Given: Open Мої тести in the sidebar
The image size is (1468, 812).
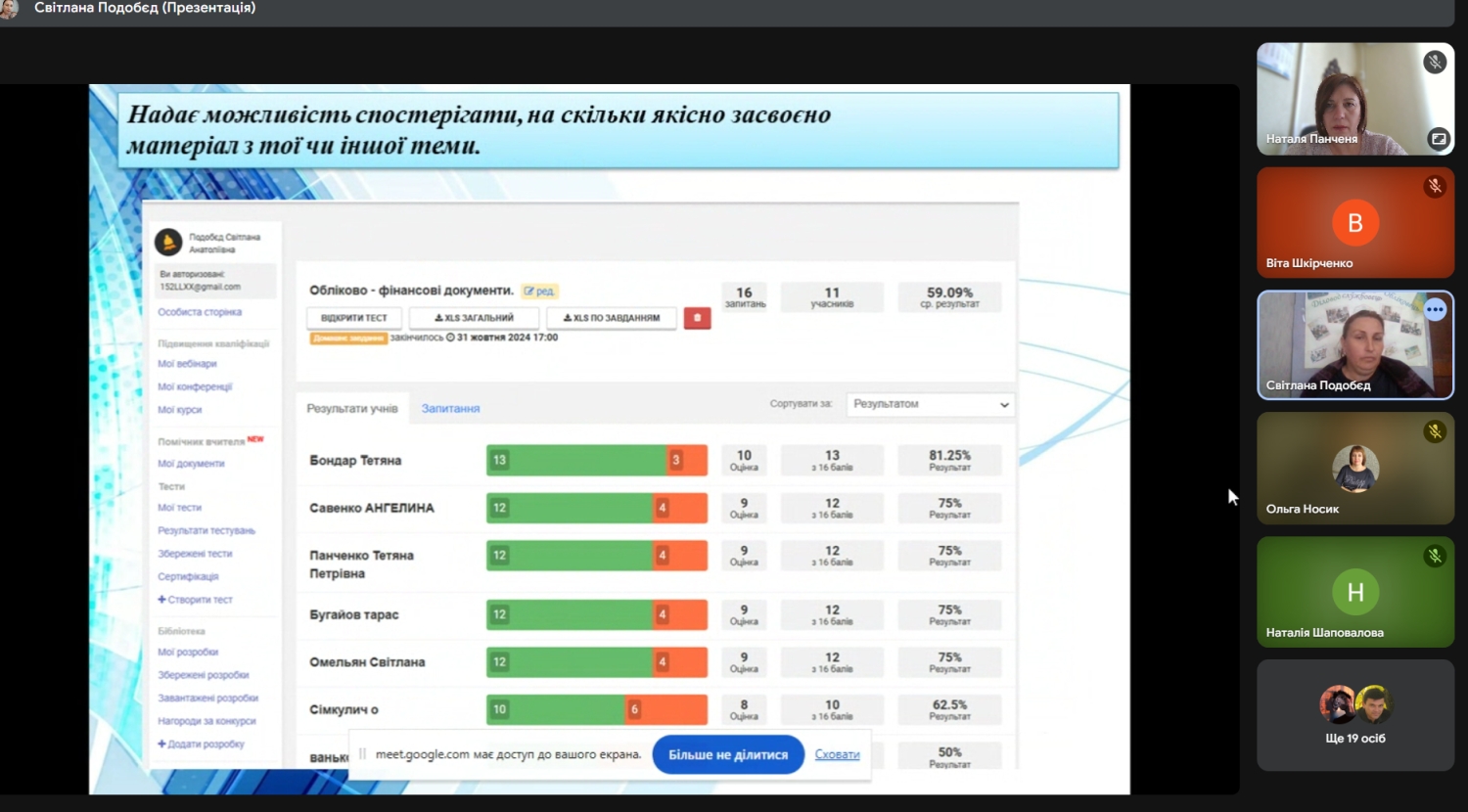Looking at the screenshot, I should 179,508.
